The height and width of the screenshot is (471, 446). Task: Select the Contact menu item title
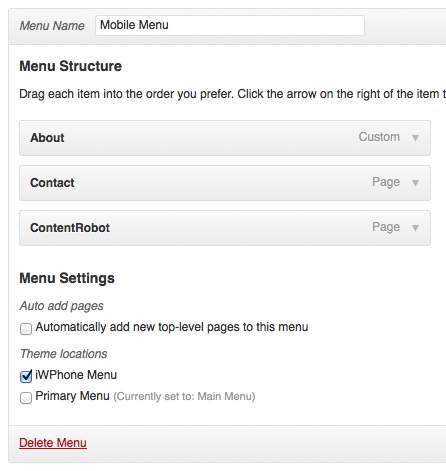pyautogui.click(x=52, y=183)
